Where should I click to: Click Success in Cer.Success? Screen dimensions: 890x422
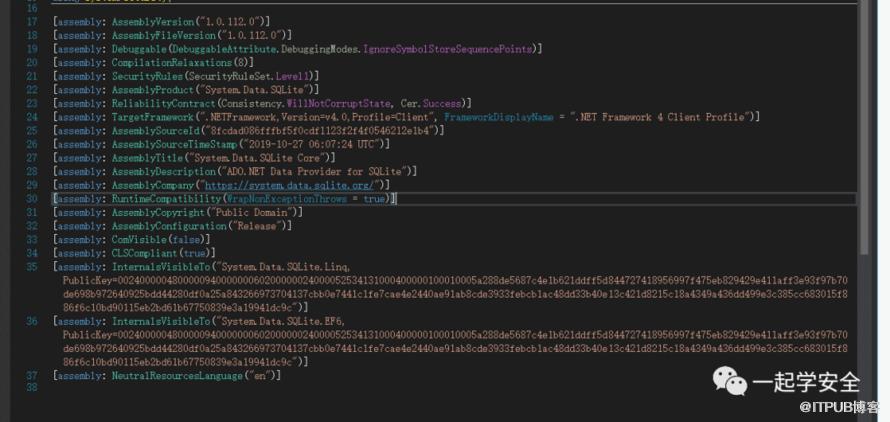click(x=441, y=103)
